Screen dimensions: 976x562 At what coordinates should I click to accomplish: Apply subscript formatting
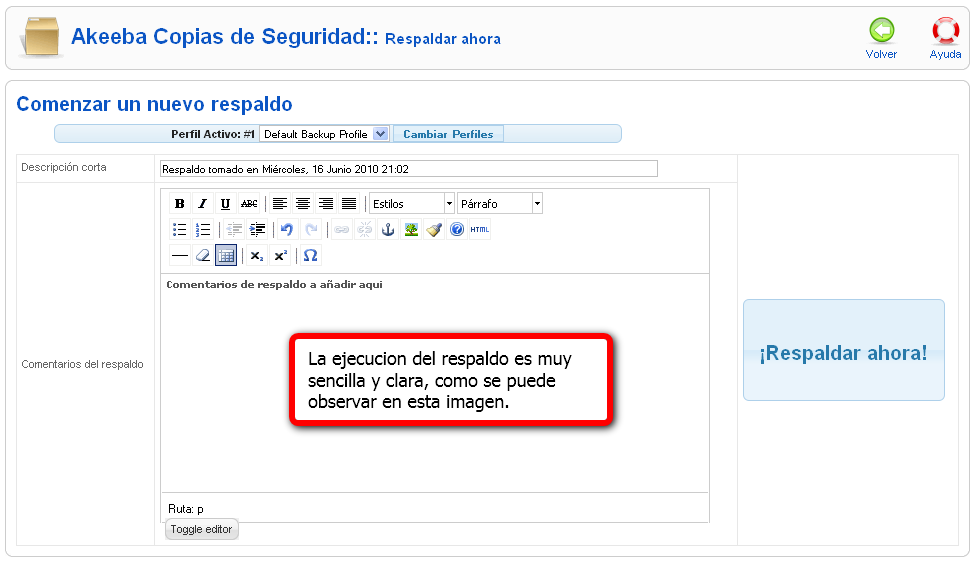[x=256, y=255]
